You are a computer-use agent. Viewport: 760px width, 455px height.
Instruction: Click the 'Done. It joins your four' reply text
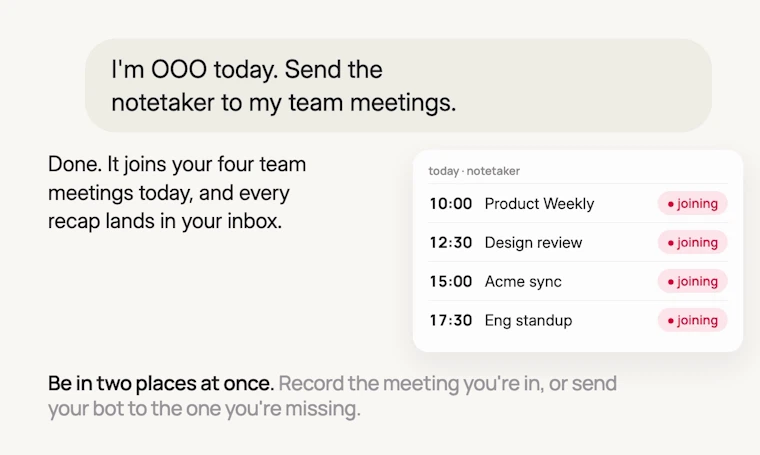pyautogui.click(x=177, y=192)
